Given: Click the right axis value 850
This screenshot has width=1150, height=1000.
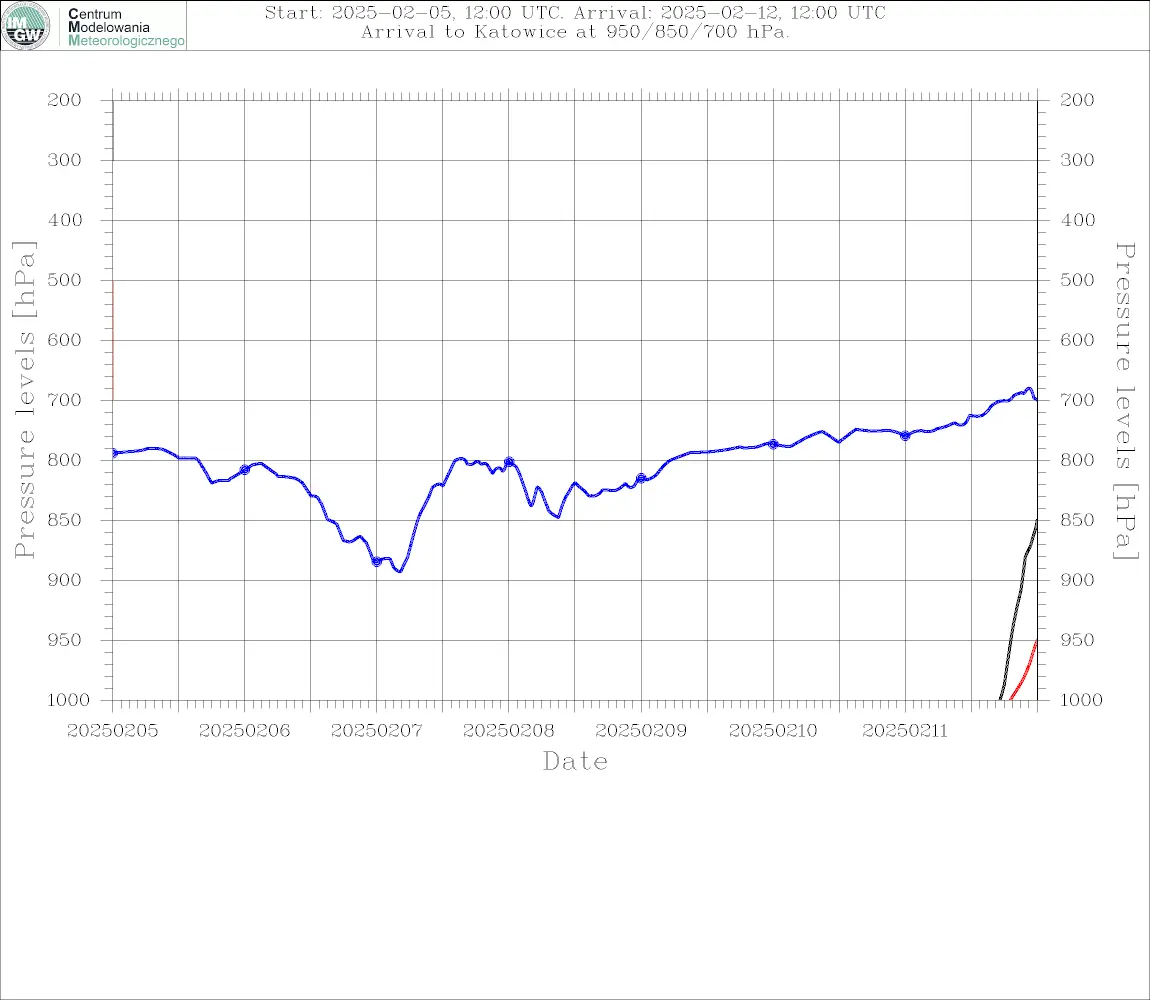Looking at the screenshot, I should [x=1077, y=520].
